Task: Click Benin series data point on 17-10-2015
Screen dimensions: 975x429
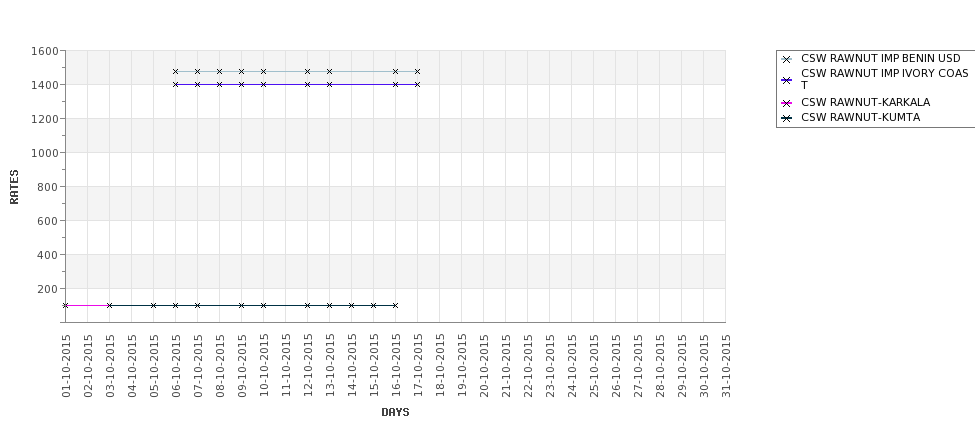Action: tap(417, 71)
